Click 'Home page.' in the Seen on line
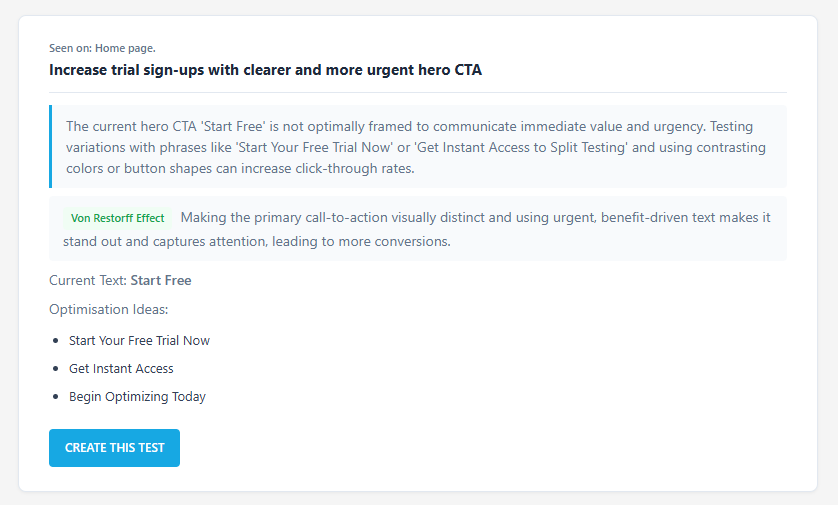Screen dimensions: 838x505 pos(125,48)
